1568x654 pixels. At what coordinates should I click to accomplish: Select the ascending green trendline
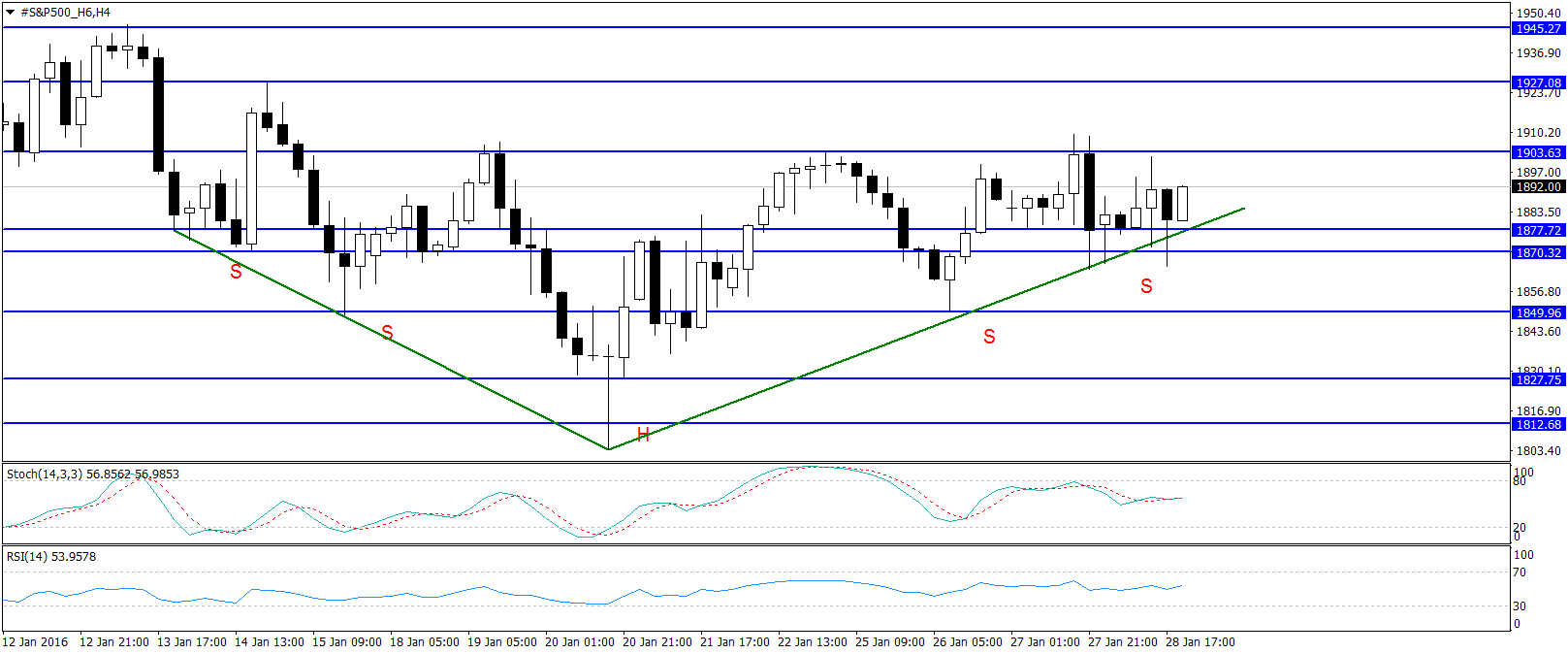tap(926, 328)
